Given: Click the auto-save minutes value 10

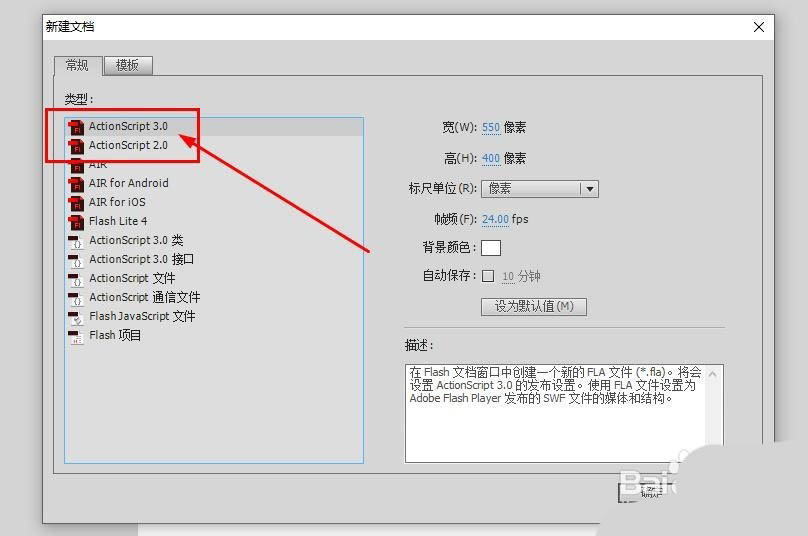Looking at the screenshot, I should [x=508, y=276].
